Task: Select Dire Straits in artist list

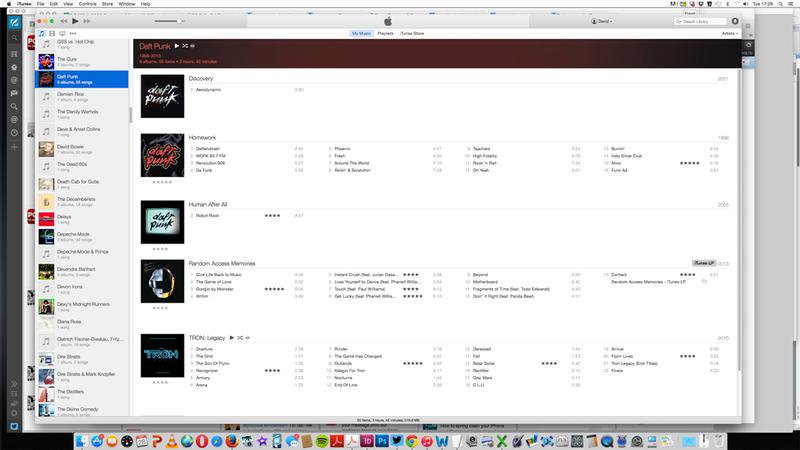Action: pyautogui.click(x=82, y=359)
